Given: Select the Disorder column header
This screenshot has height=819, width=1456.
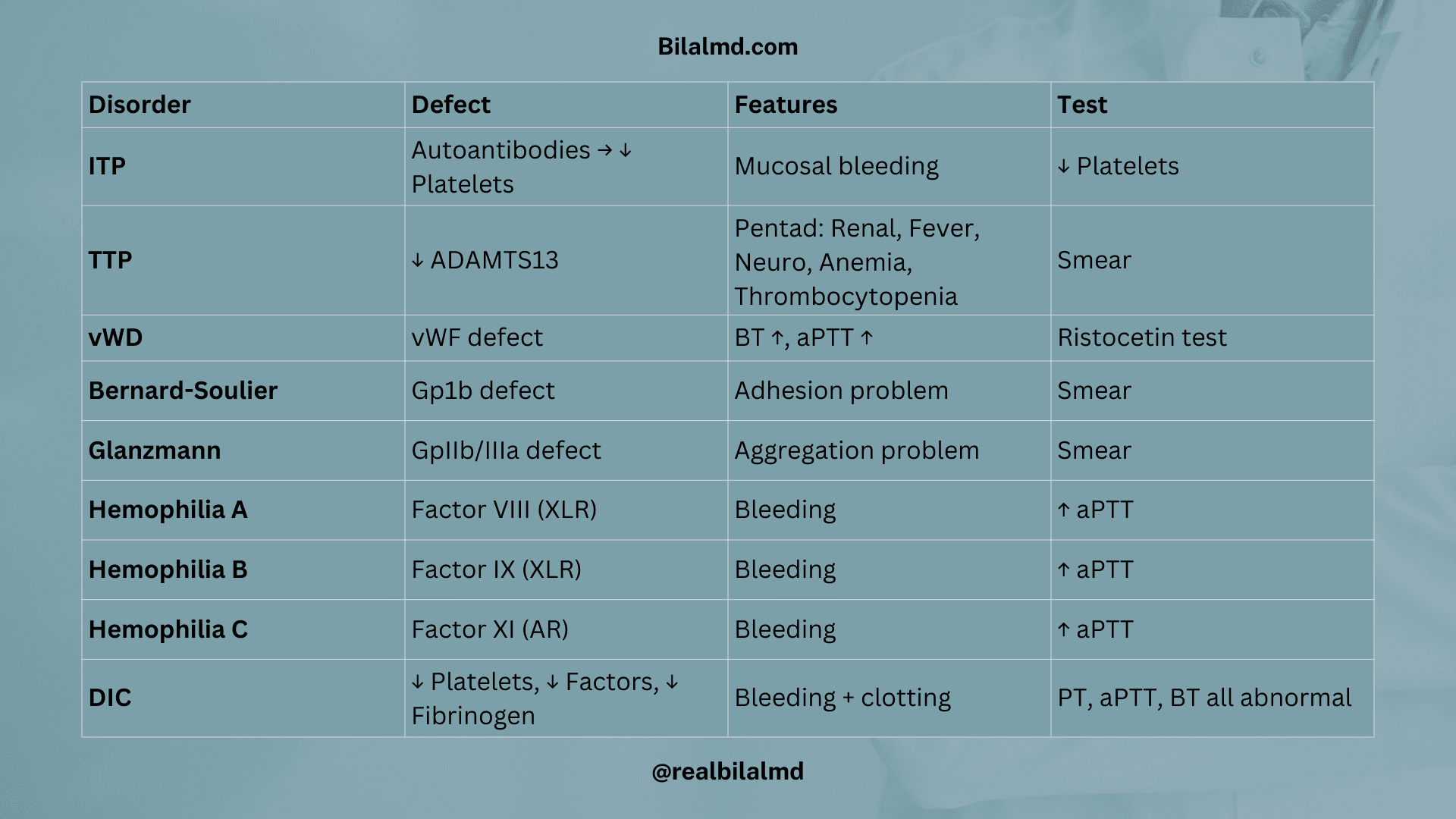Looking at the screenshot, I should click(x=140, y=105).
